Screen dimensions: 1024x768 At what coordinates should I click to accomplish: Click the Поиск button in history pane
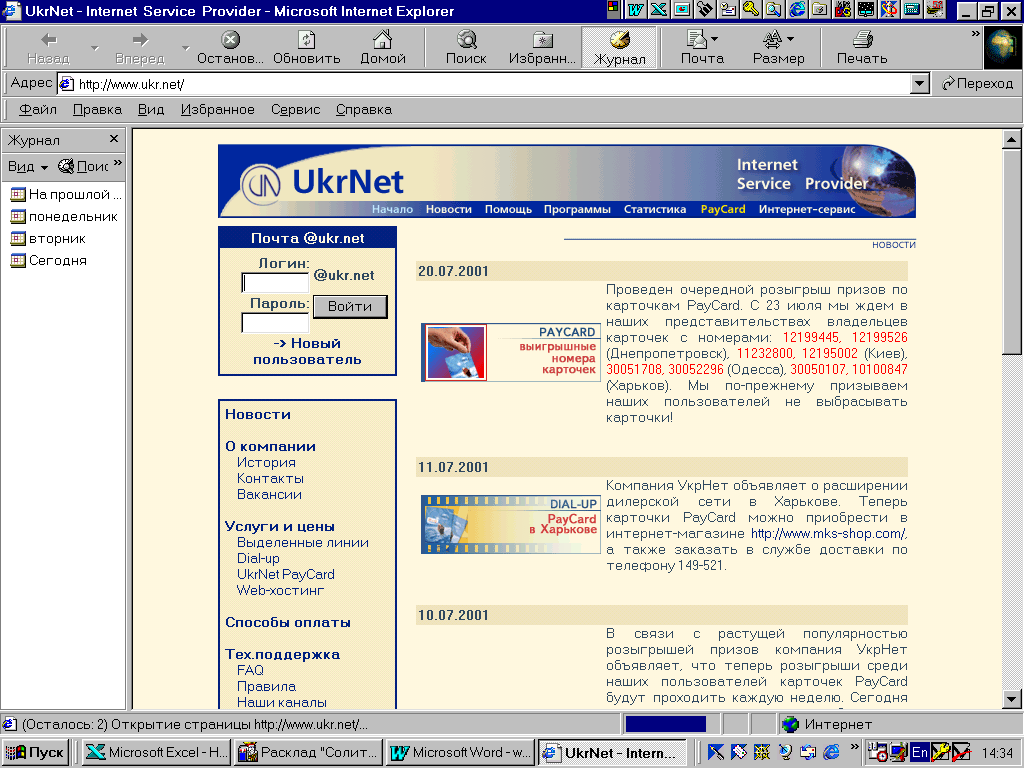[x=83, y=167]
